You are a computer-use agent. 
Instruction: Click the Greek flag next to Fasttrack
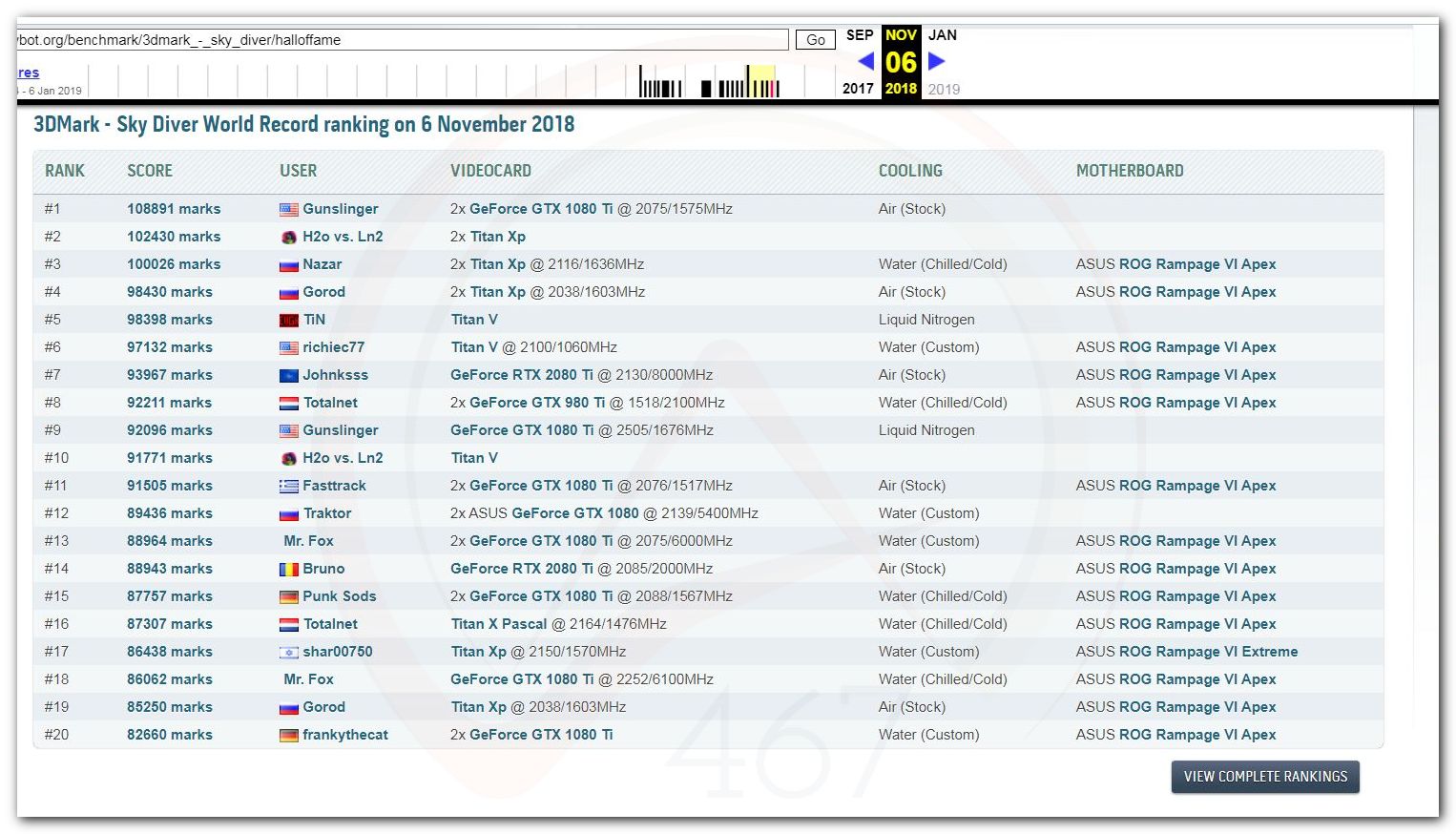point(288,487)
